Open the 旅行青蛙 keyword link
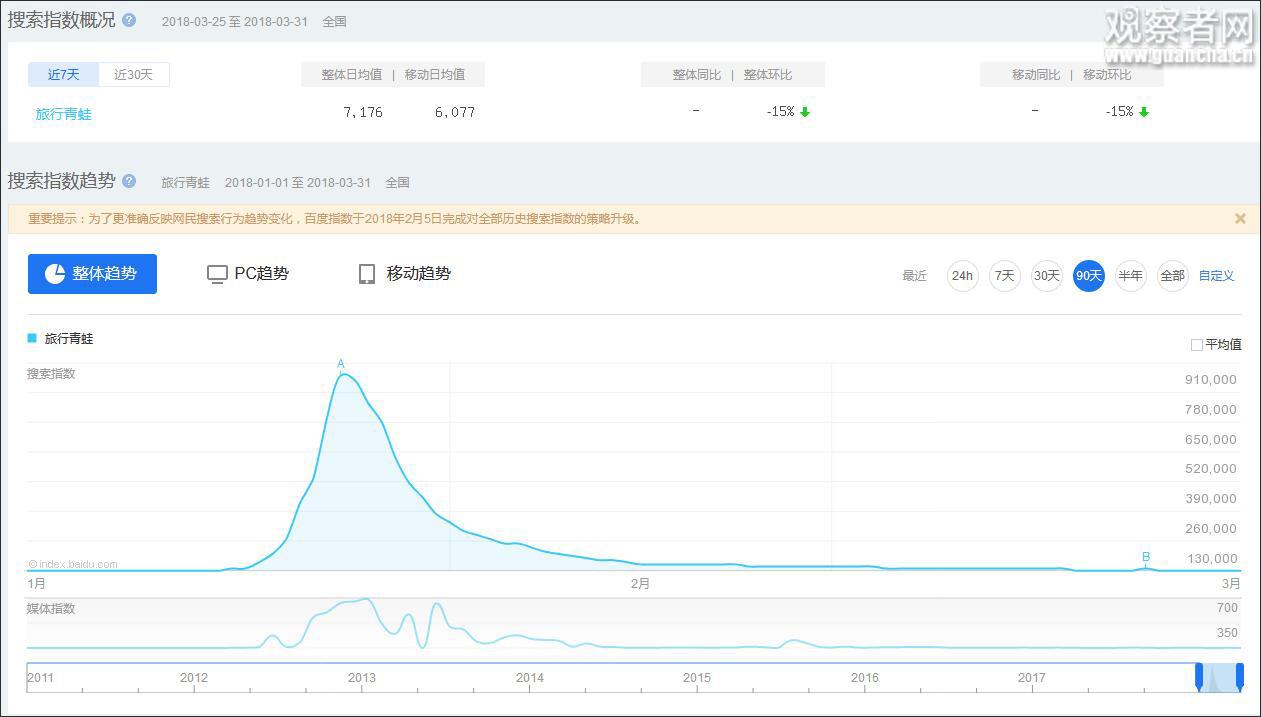The height and width of the screenshot is (717, 1261). point(64,114)
